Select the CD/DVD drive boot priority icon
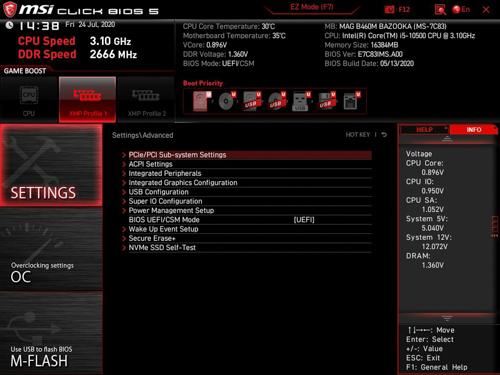This screenshot has height=375, width=500. (227, 101)
